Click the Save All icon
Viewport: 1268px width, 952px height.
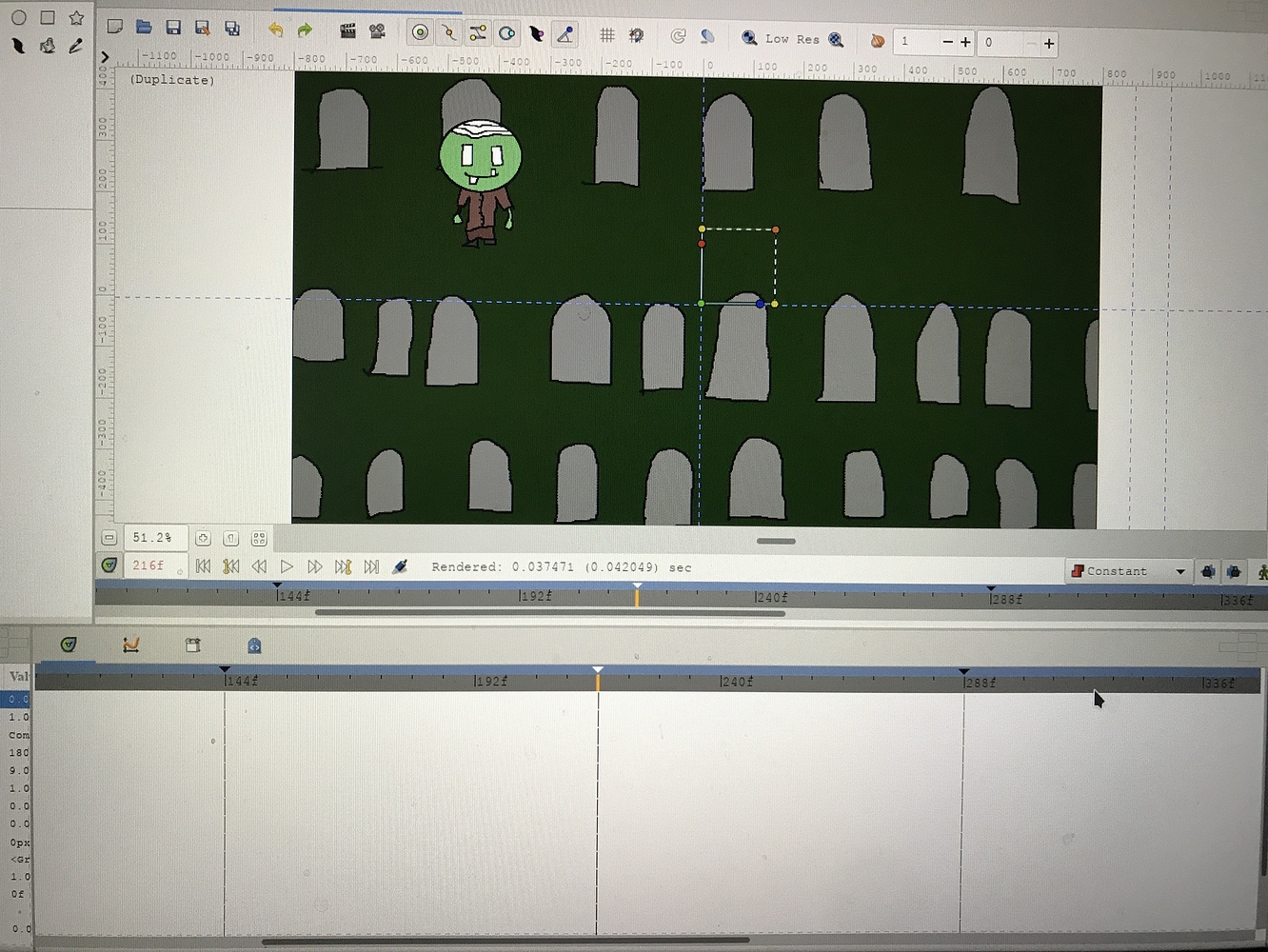point(231,29)
